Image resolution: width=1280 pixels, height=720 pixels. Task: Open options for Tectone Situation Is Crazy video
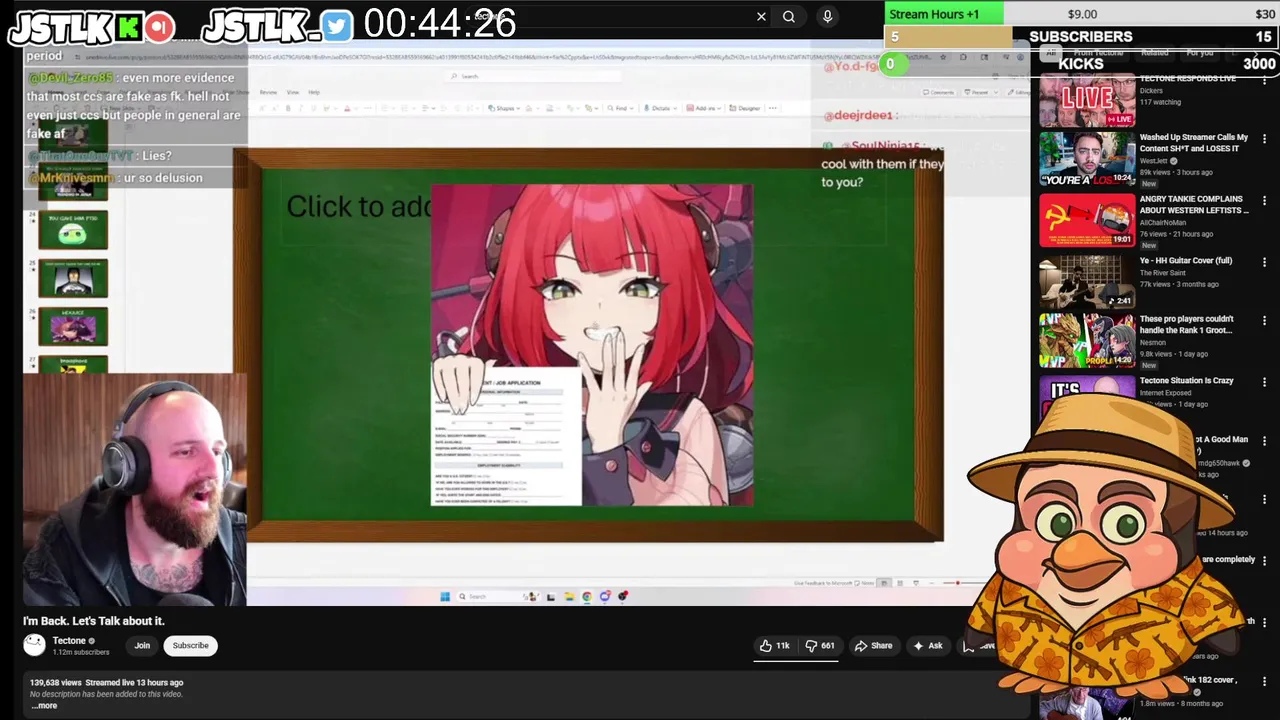tap(1264, 382)
